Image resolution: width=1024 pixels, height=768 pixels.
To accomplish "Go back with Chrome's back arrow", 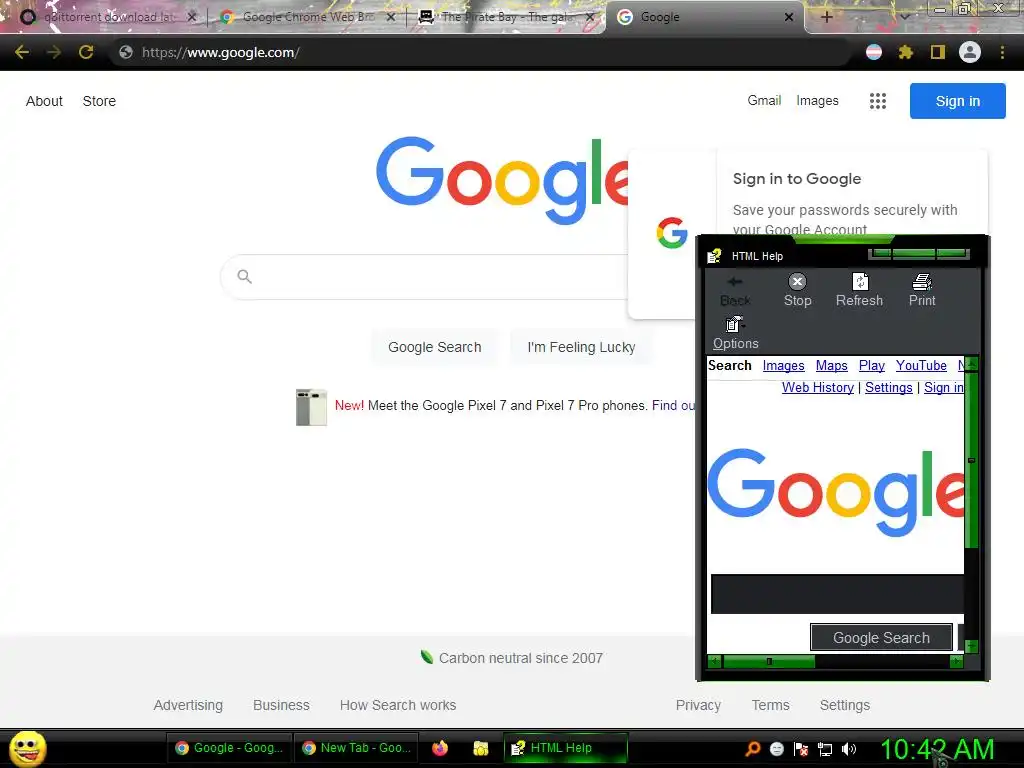I will click(22, 52).
